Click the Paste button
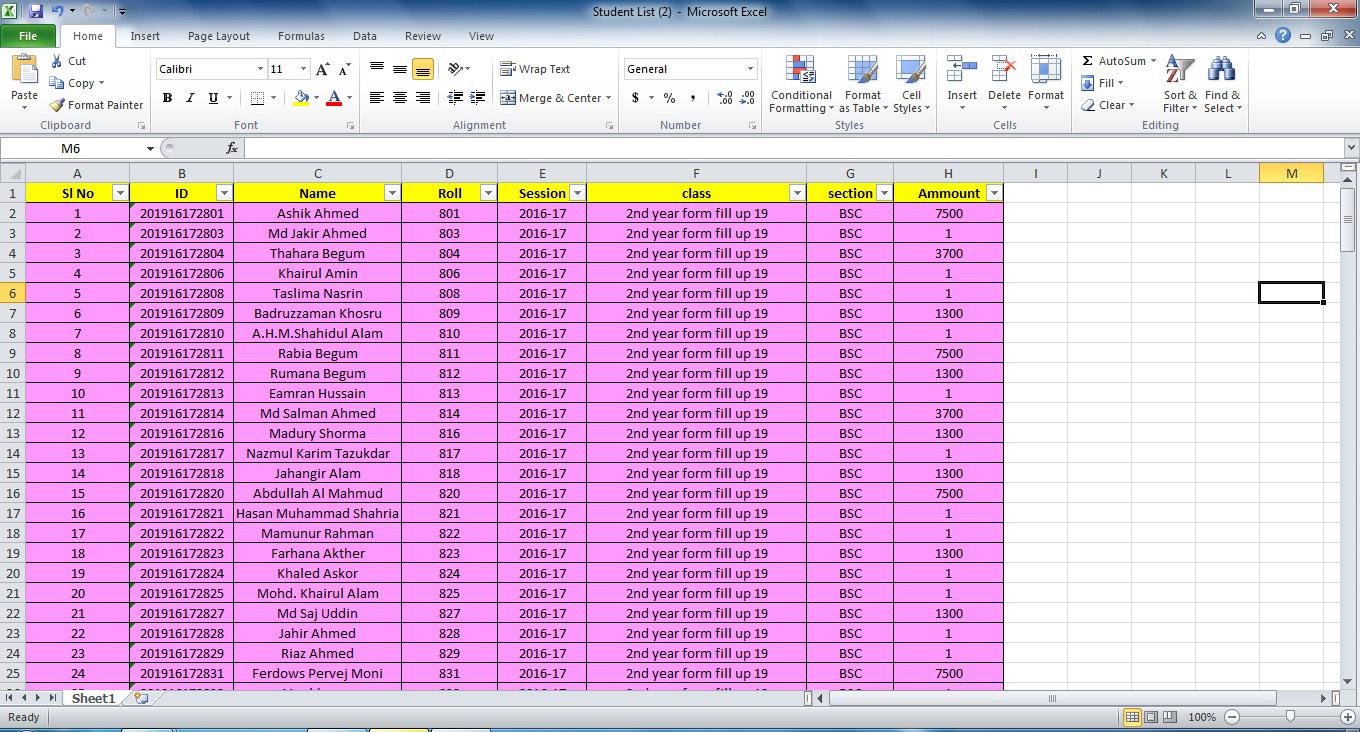The height and width of the screenshot is (732, 1360). 23,80
